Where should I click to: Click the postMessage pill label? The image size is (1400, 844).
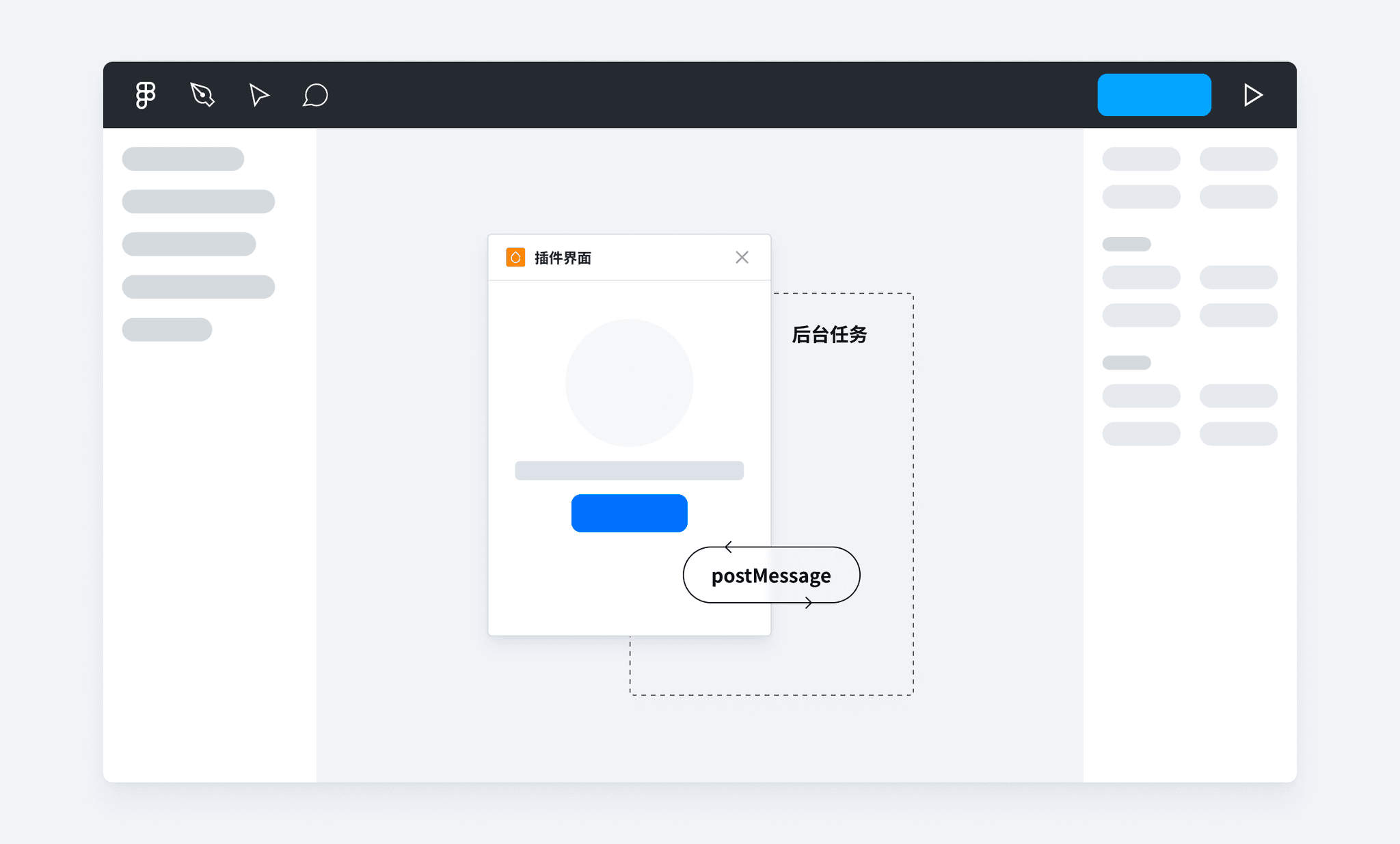[771, 575]
